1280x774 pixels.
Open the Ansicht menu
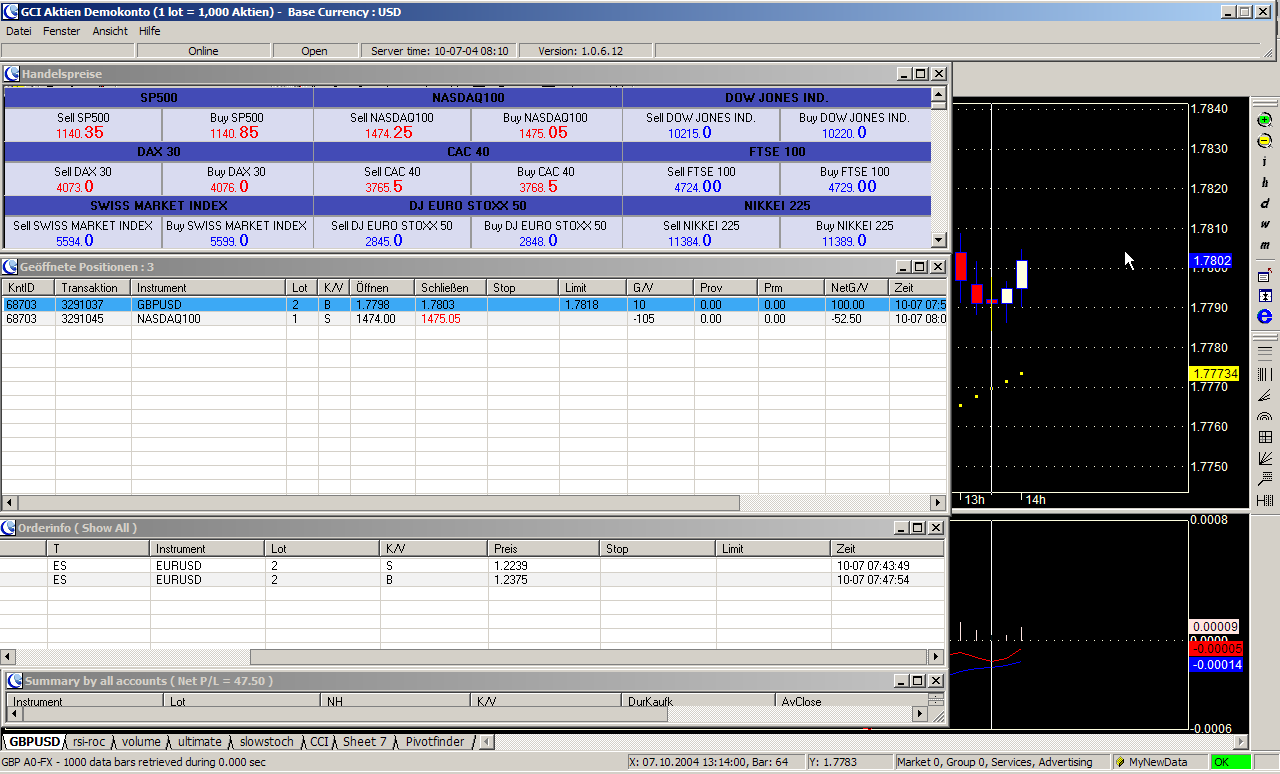110,31
